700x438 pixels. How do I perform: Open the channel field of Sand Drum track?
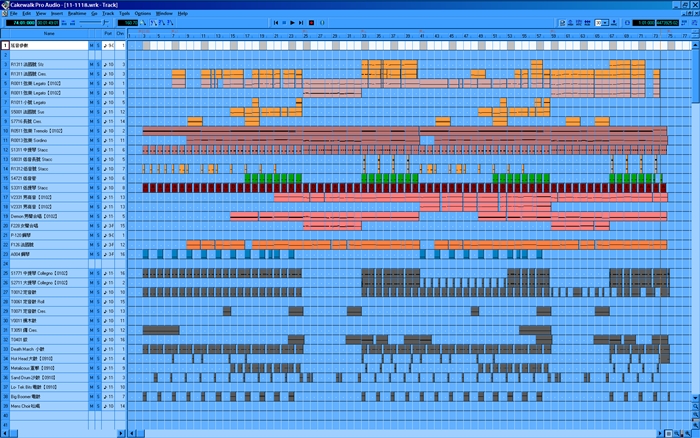pyautogui.click(x=121, y=377)
